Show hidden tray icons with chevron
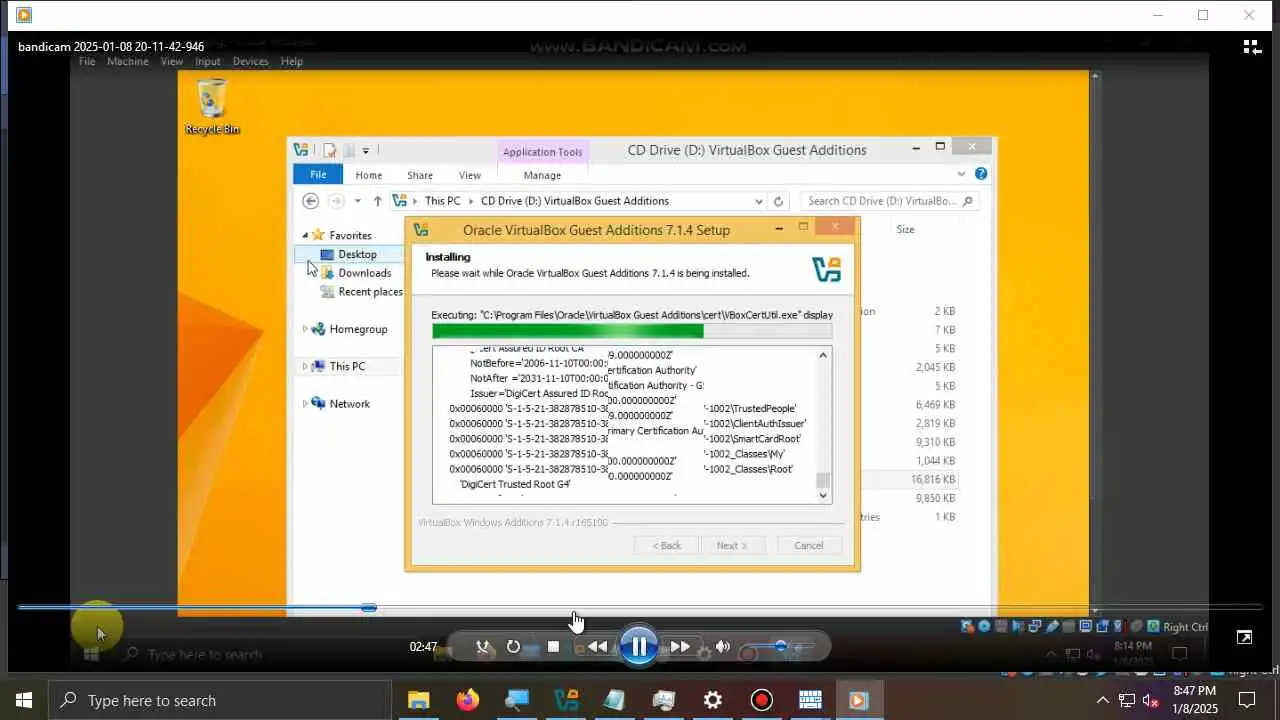This screenshot has height=720, width=1280. click(x=1102, y=700)
